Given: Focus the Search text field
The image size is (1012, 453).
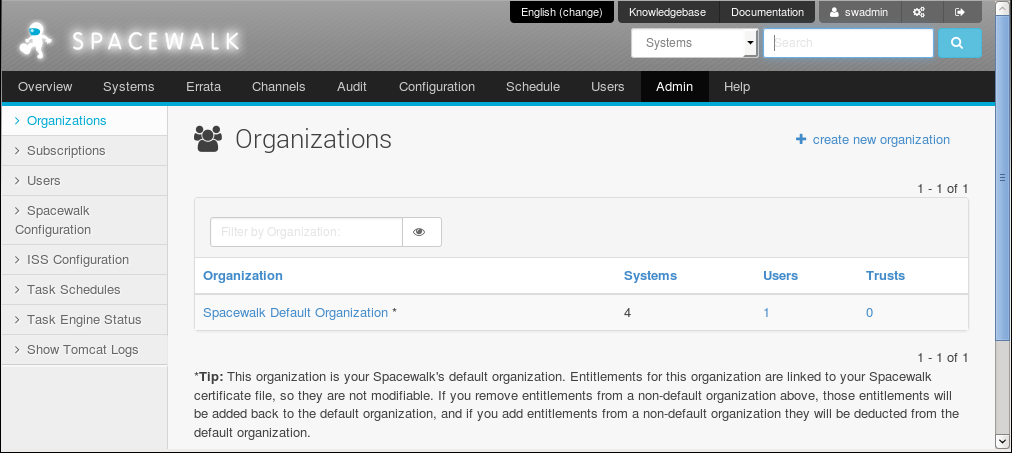Looking at the screenshot, I should coord(848,43).
